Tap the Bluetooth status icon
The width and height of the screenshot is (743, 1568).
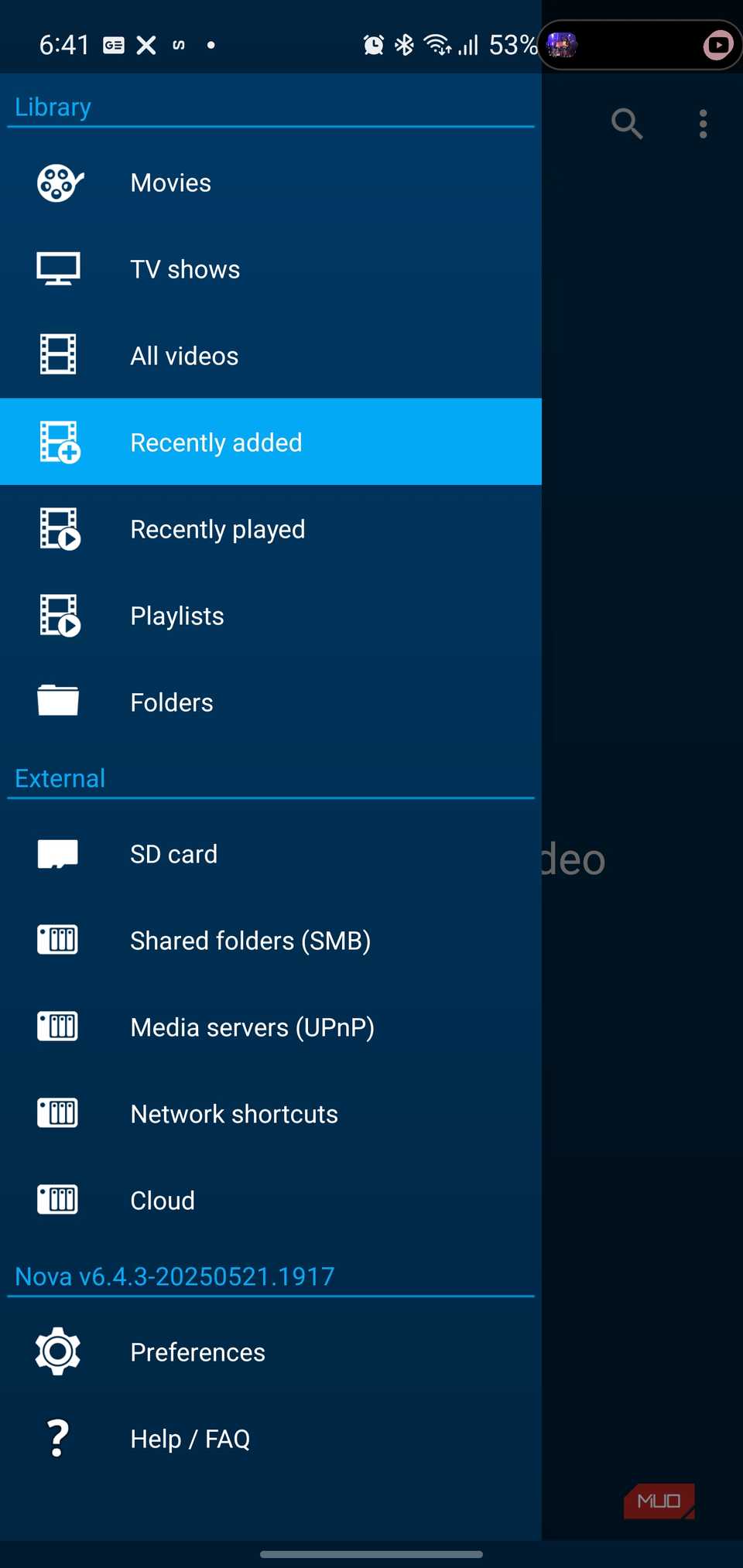point(404,46)
